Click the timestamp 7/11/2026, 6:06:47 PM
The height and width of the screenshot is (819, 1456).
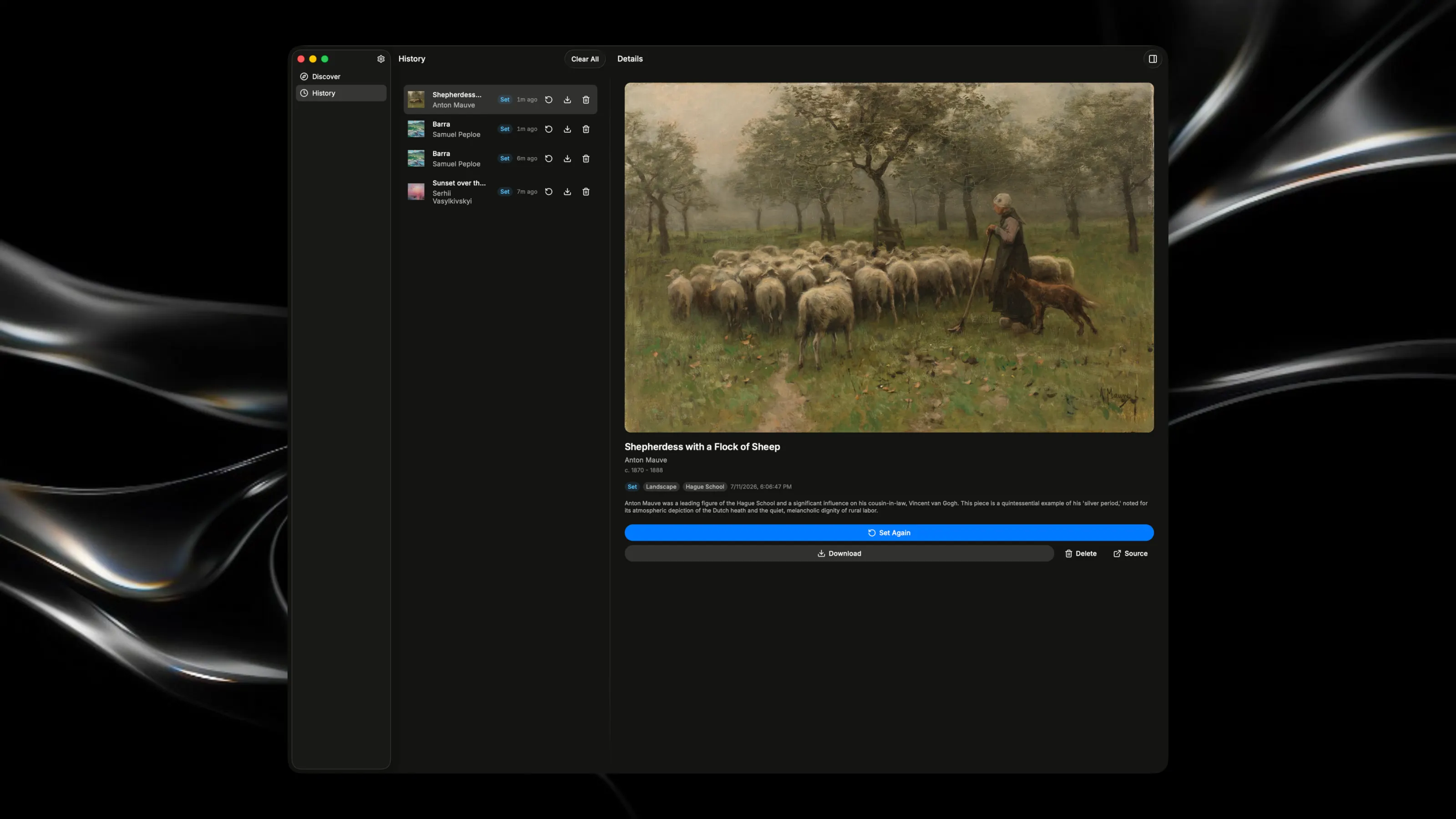[x=760, y=487]
